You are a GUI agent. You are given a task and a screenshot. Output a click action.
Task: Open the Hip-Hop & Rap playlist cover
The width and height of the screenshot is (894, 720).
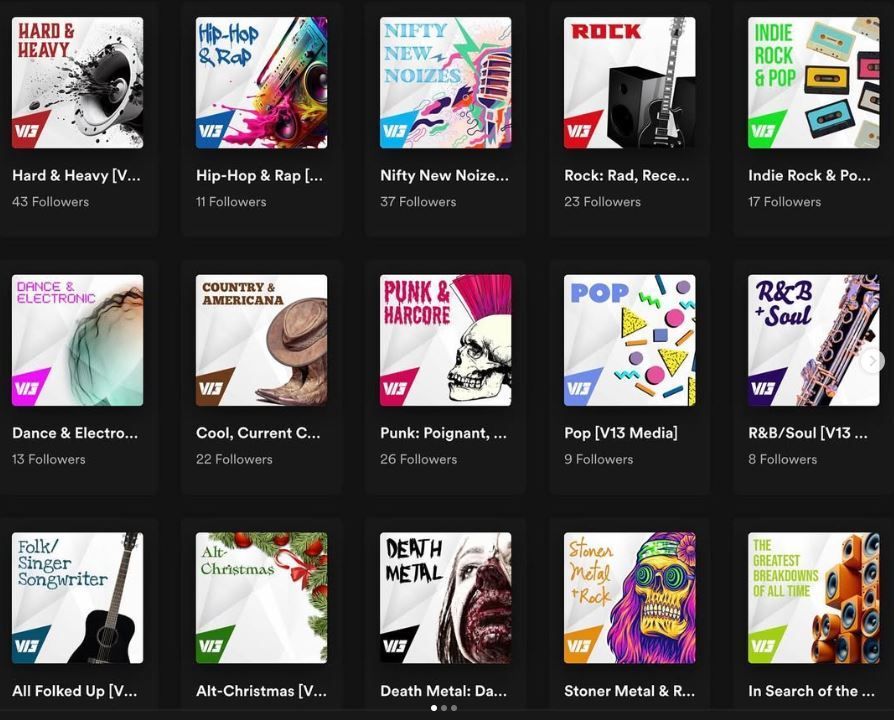261,83
